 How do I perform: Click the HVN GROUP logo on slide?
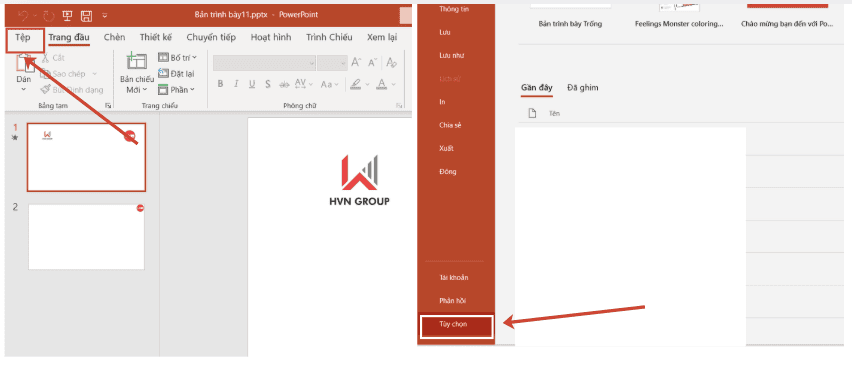359,181
